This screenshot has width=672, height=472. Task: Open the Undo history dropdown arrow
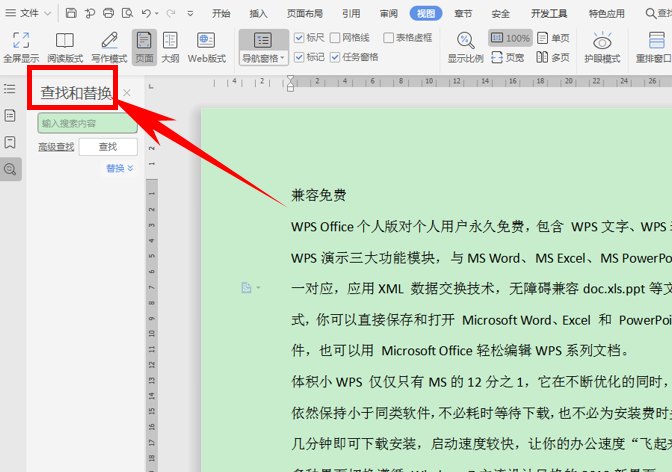[157, 14]
